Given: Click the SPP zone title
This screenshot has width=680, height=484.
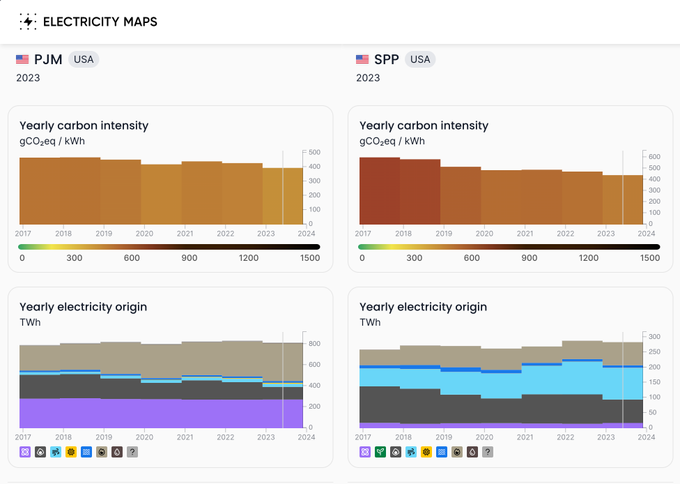Looking at the screenshot, I should [386, 59].
